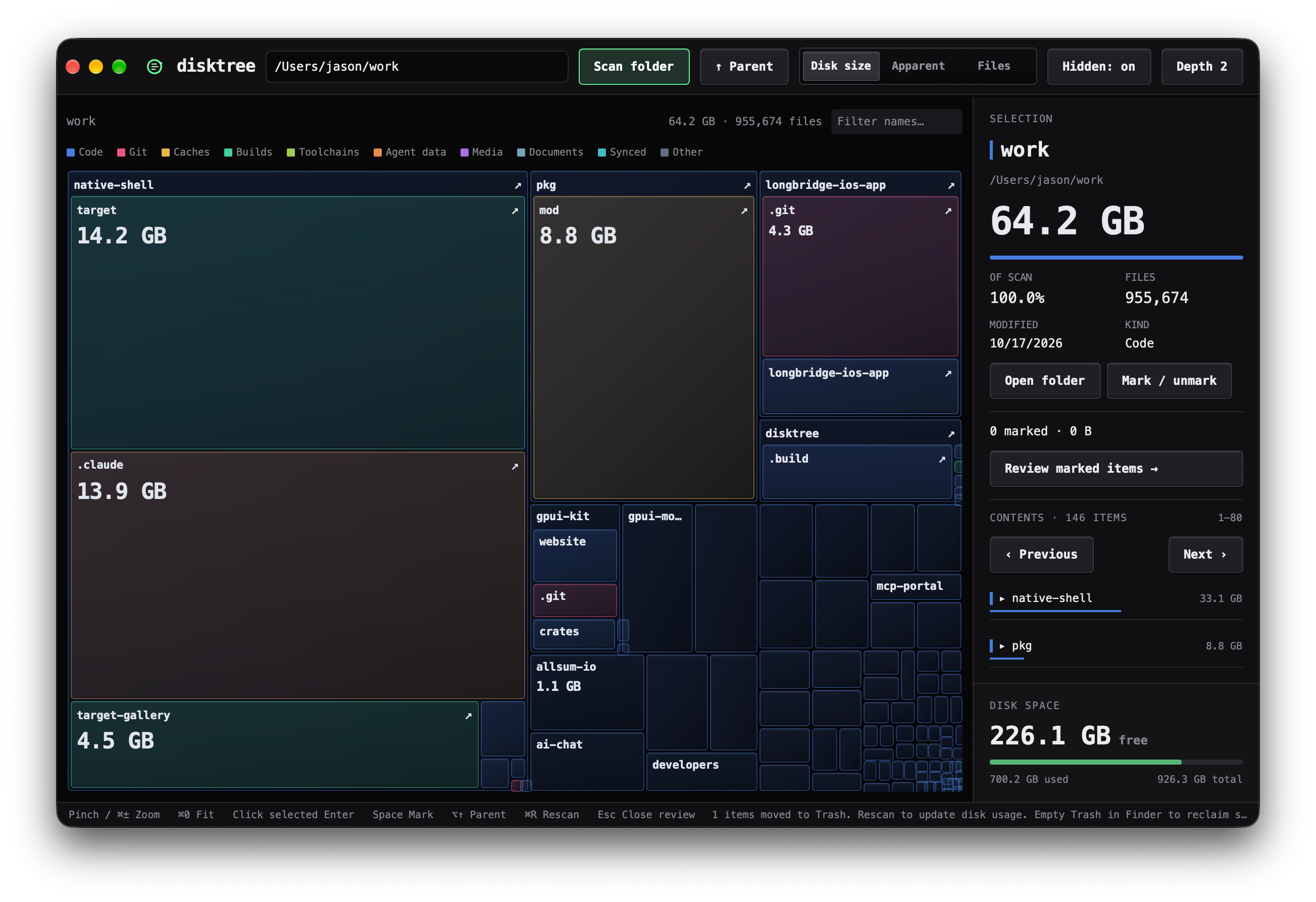The width and height of the screenshot is (1316, 902).
Task: Zoom into disktree folder via arrow icon
Action: (x=951, y=434)
